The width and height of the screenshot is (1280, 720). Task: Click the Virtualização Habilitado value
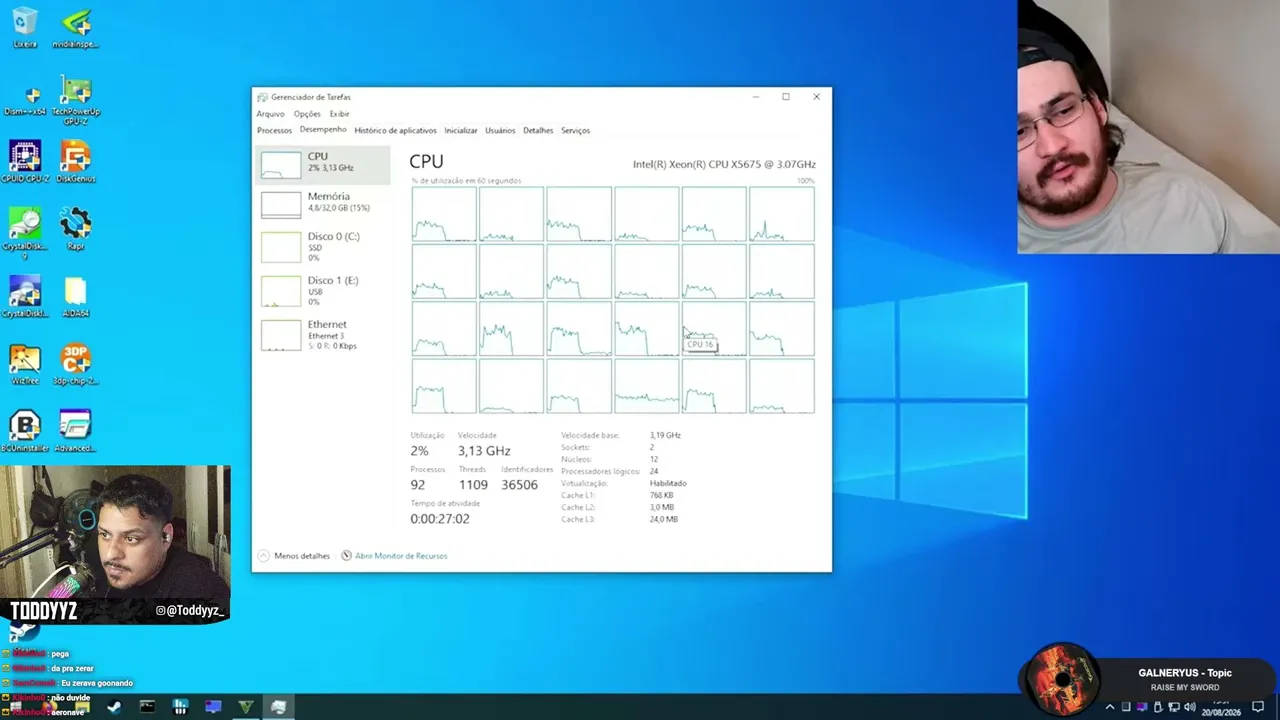tap(668, 483)
